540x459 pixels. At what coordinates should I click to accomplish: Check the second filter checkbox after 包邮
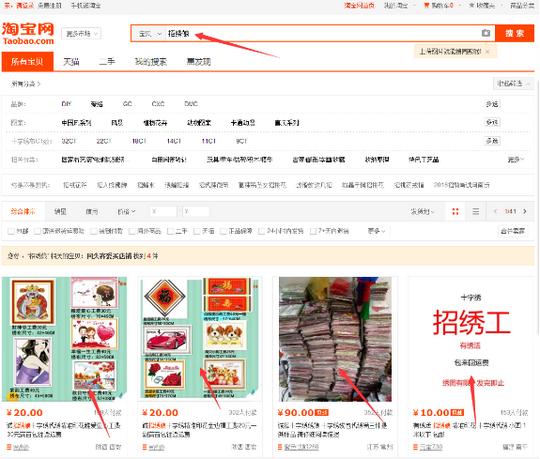(38, 231)
